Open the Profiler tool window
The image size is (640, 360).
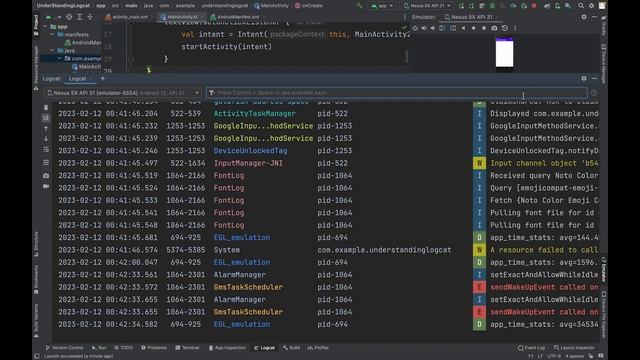coord(318,348)
